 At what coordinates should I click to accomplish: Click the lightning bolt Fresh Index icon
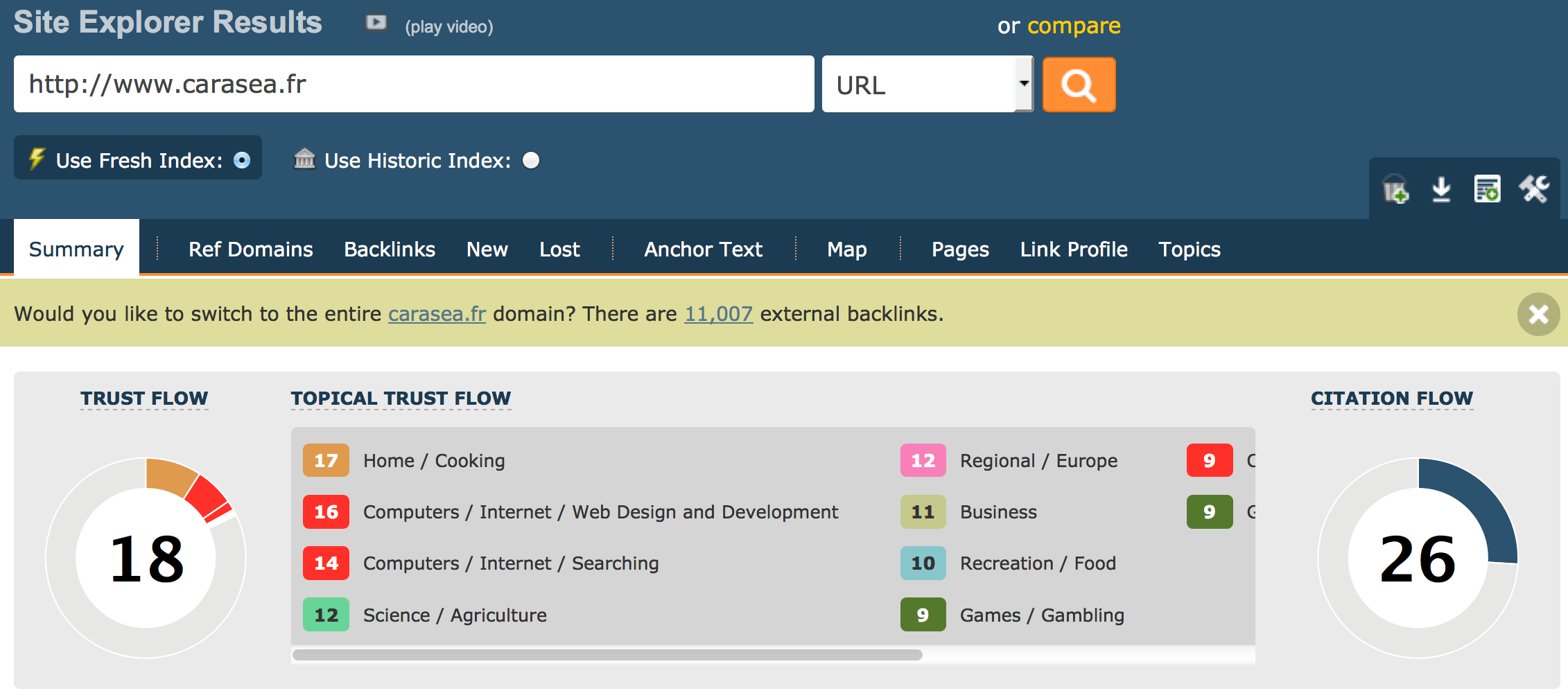37,159
